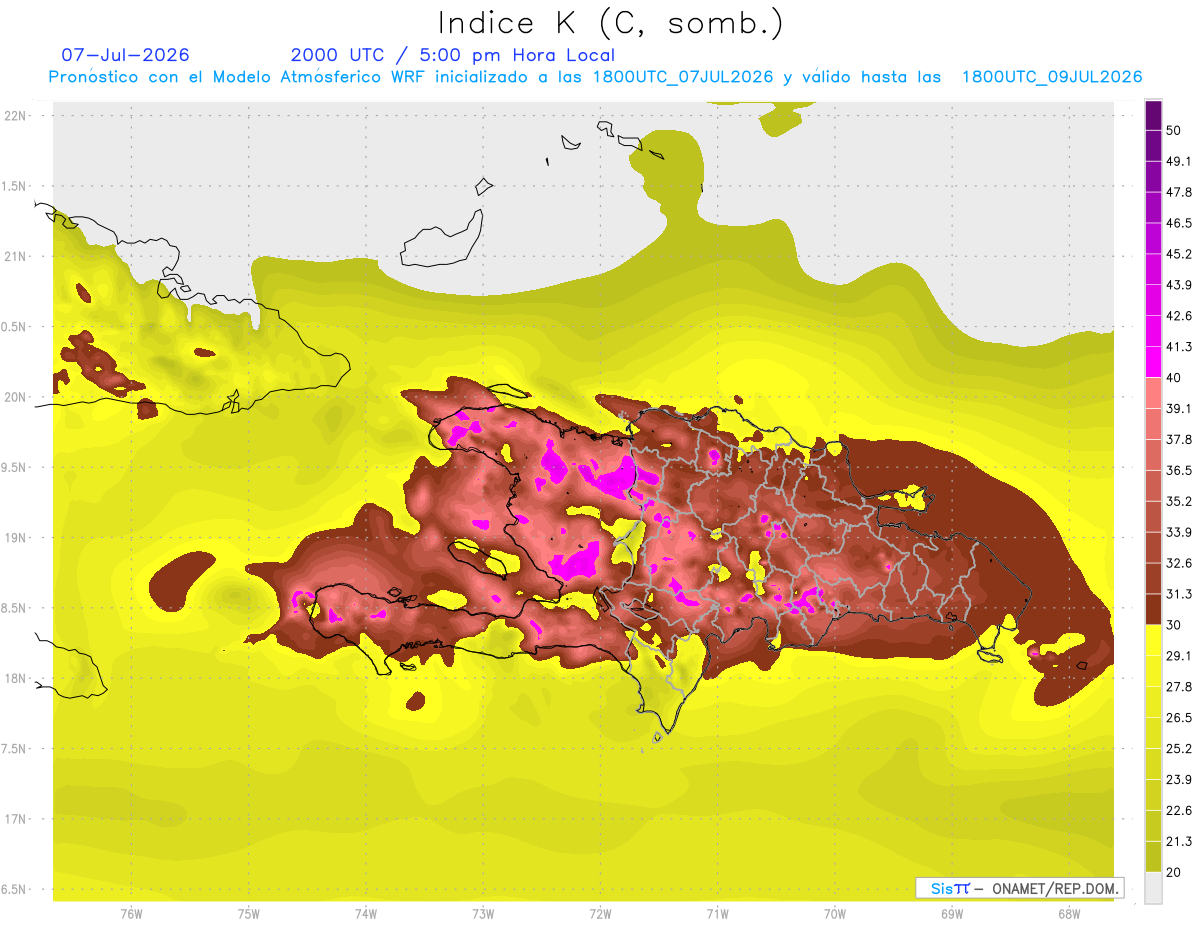Image resolution: width=1200 pixels, height=927 pixels.
Task: Click the legend value '21.3'
Action: [x=1179, y=842]
